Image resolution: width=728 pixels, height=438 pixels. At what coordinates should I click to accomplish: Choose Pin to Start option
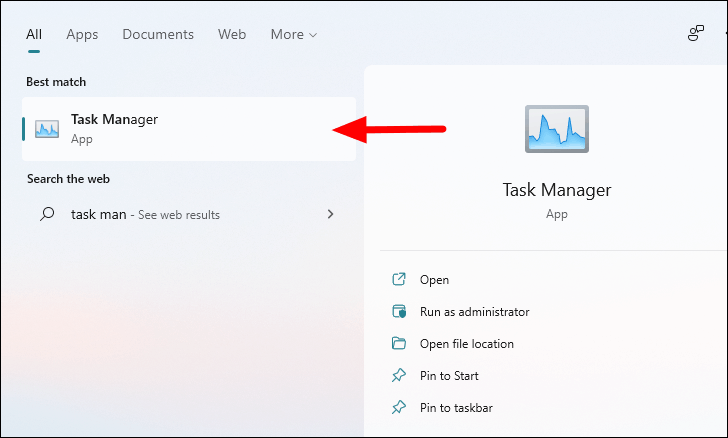pyautogui.click(x=449, y=376)
